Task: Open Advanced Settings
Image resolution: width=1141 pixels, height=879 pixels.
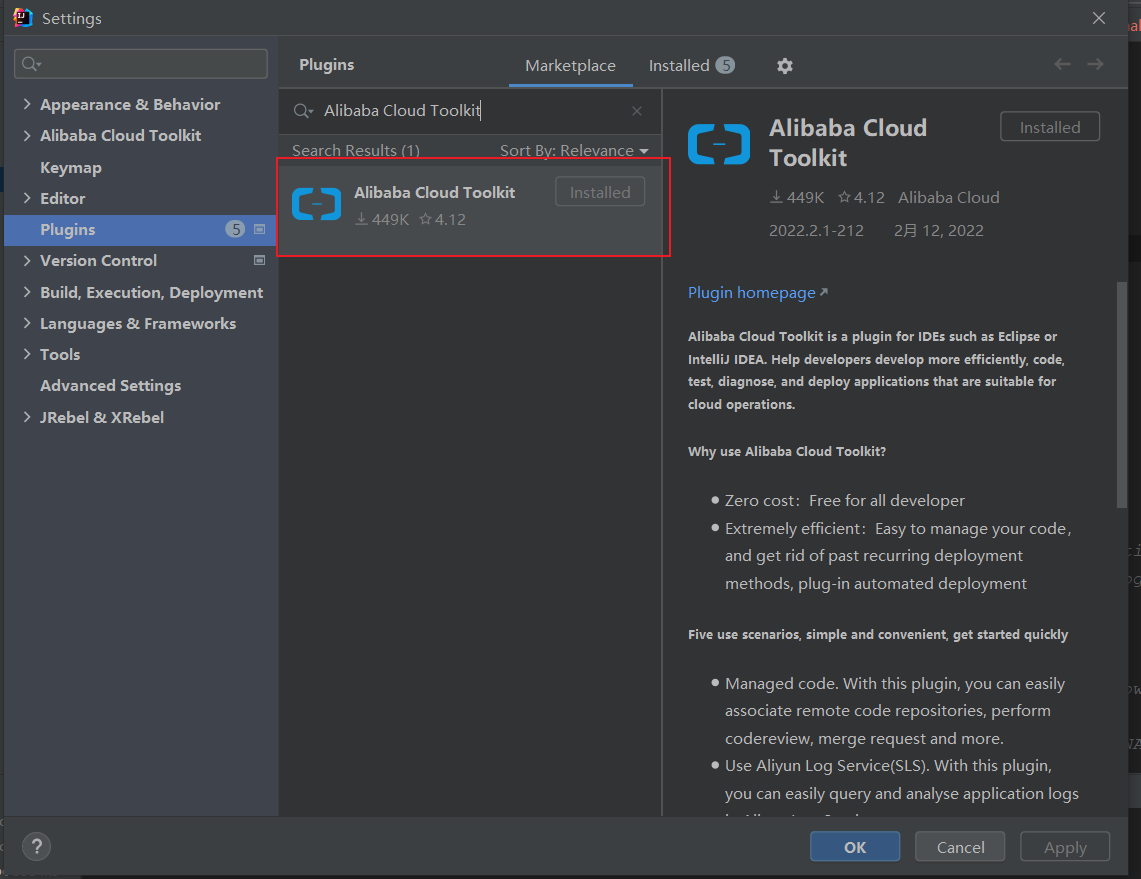Action: coord(111,386)
